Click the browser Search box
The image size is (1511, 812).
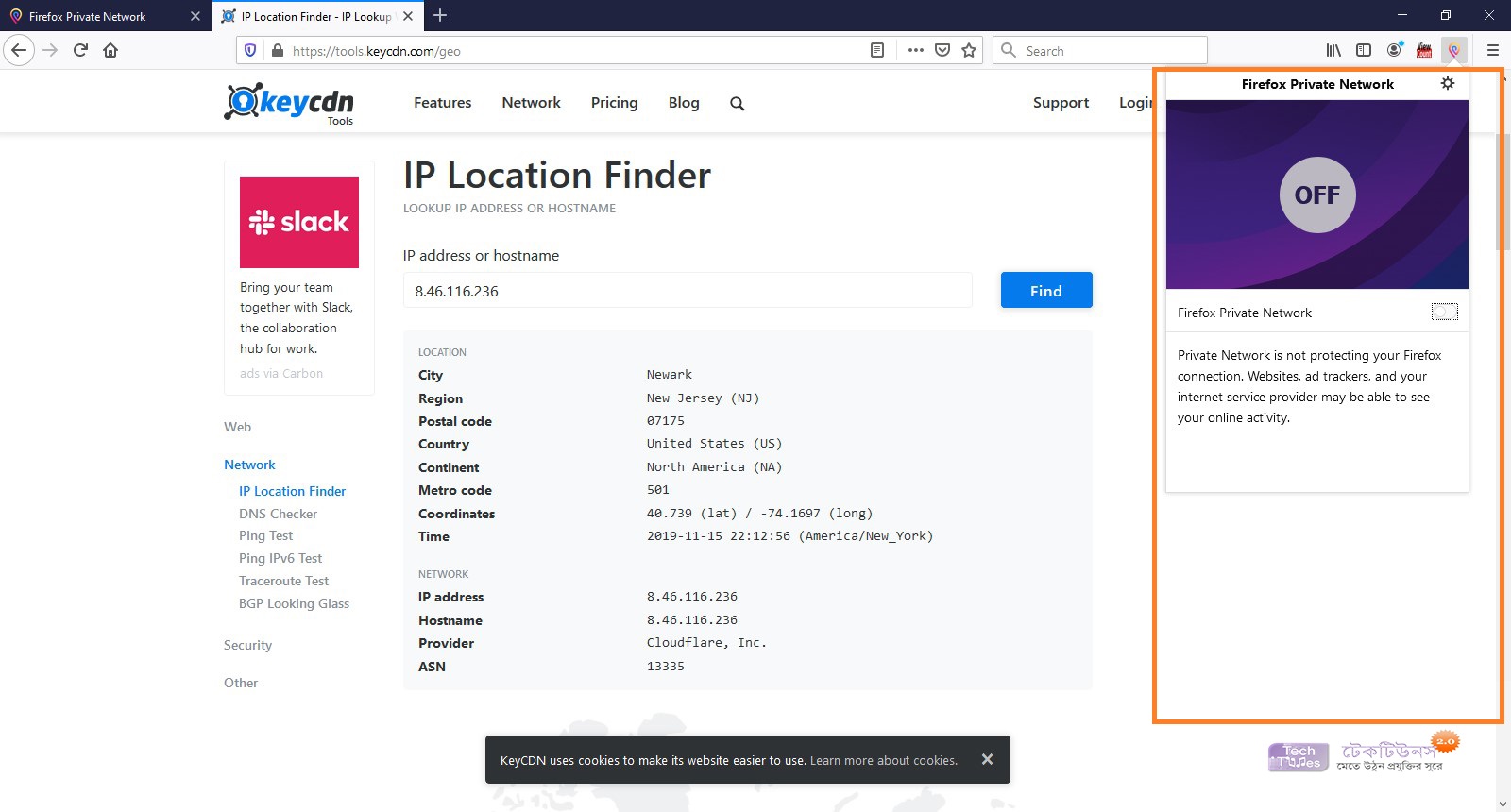pyautogui.click(x=1100, y=50)
